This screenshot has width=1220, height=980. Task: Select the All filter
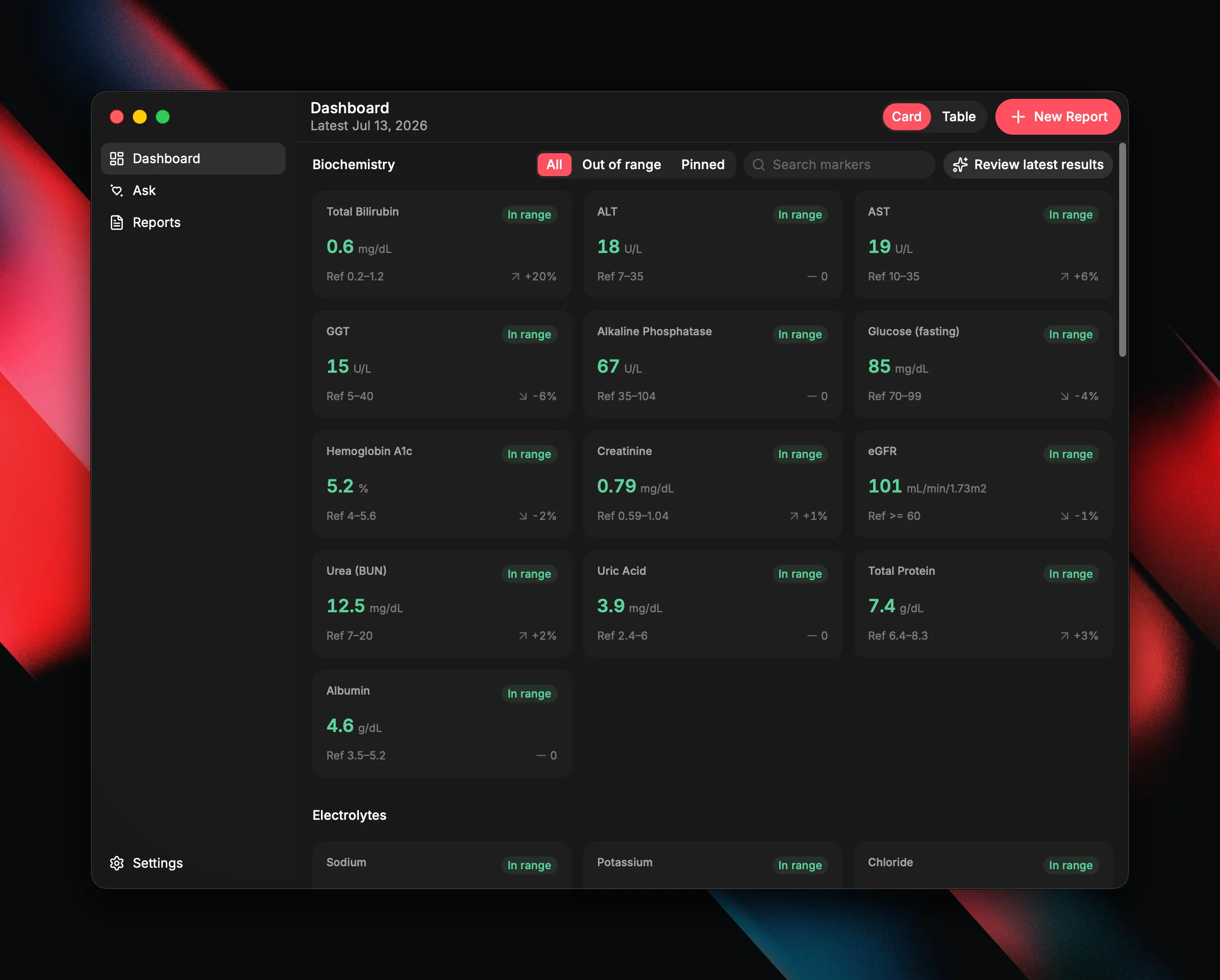coord(554,165)
